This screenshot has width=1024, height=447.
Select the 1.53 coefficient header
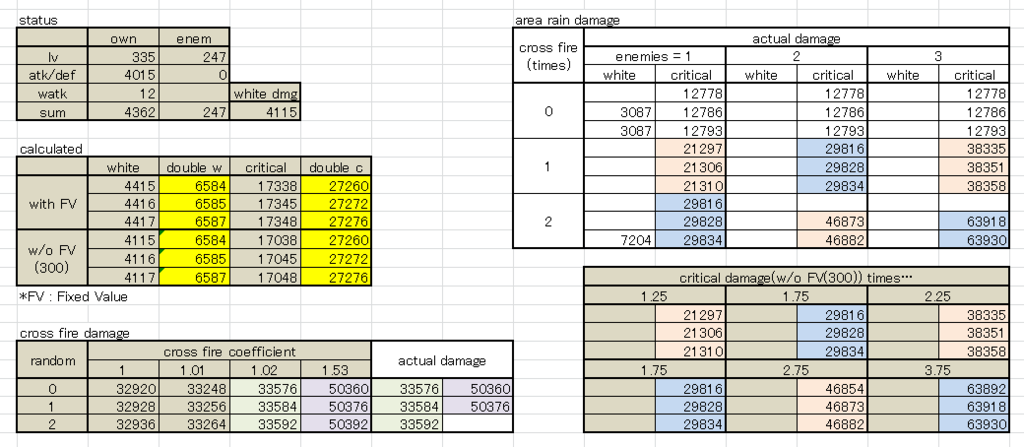click(x=336, y=370)
